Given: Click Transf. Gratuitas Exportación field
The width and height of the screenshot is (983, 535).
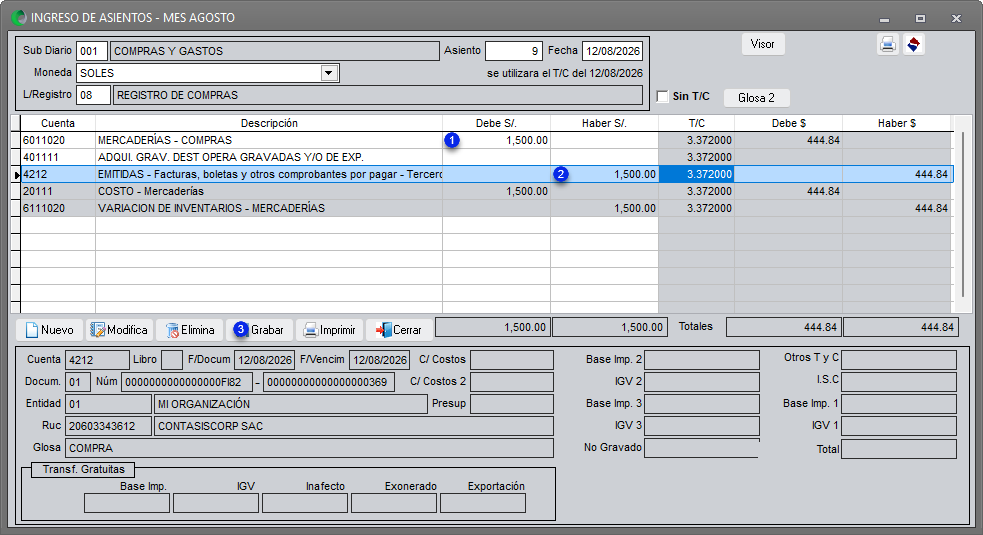Looking at the screenshot, I should click(483, 503).
